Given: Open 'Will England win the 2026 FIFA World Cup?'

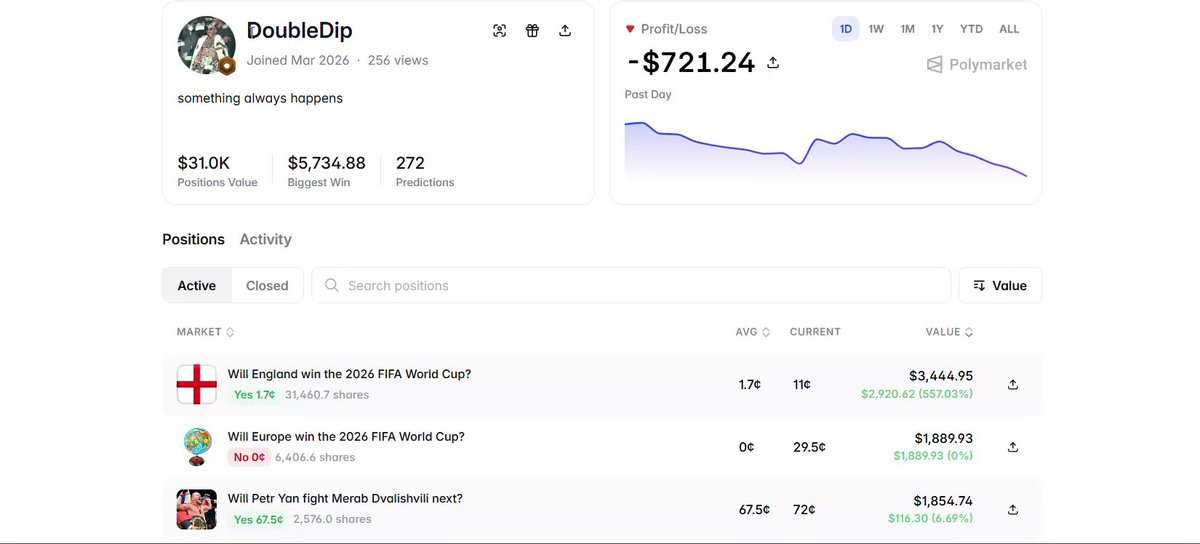Looking at the screenshot, I should tap(349, 374).
